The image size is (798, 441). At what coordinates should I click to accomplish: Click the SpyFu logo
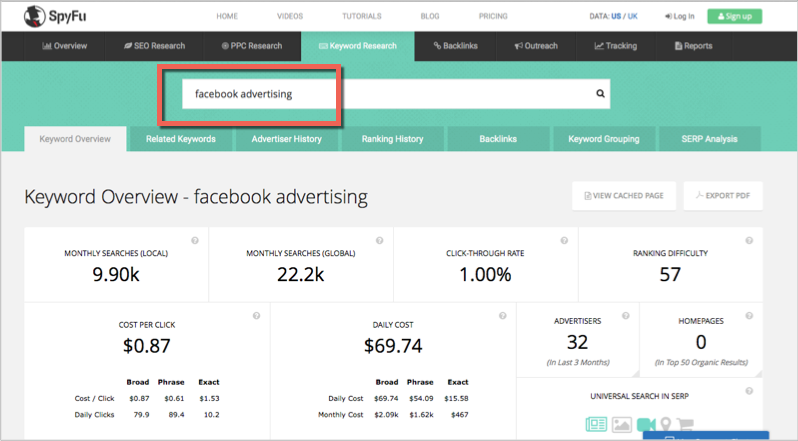pos(55,16)
